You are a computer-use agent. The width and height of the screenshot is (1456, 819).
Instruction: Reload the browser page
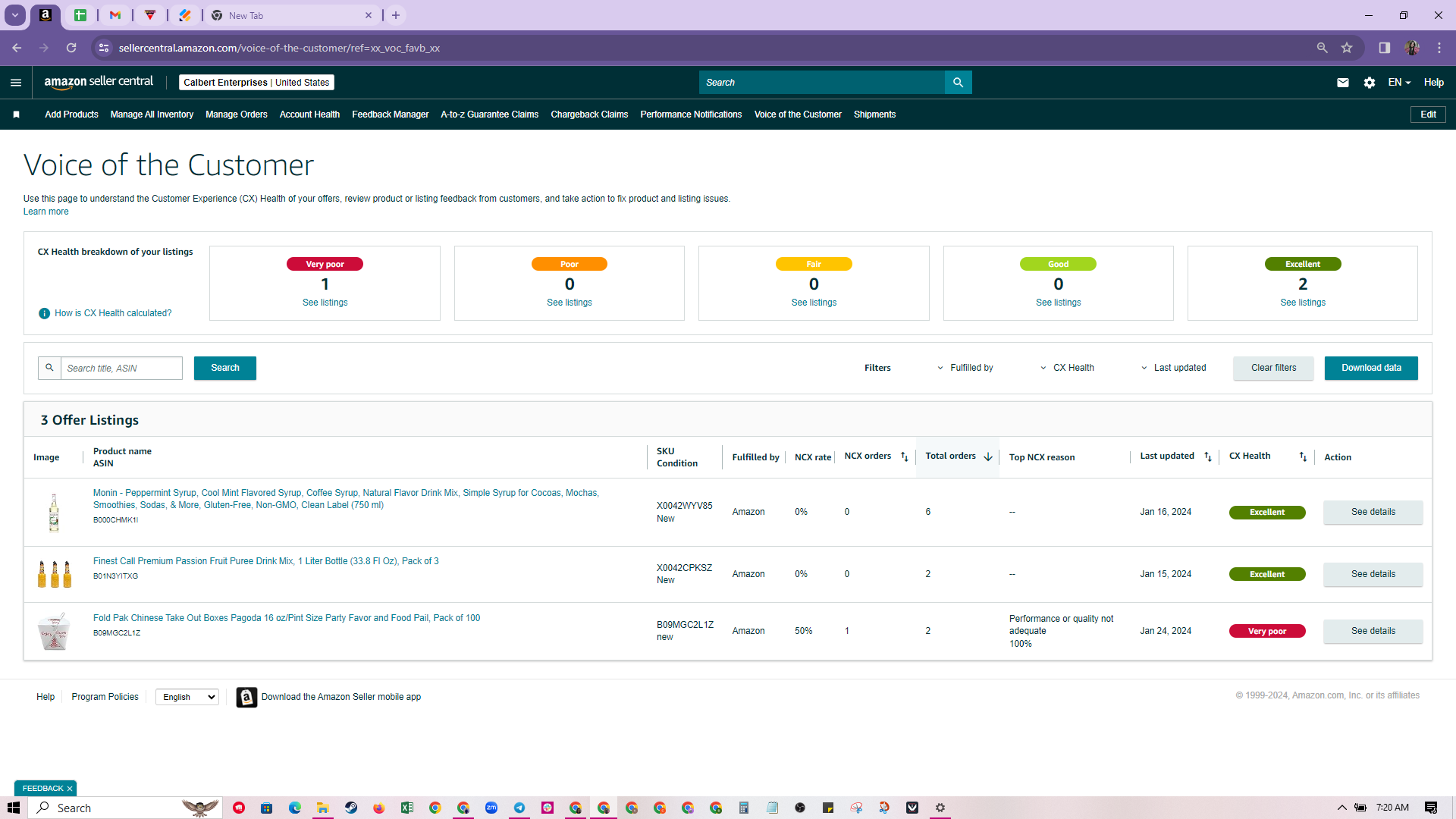pyautogui.click(x=71, y=48)
